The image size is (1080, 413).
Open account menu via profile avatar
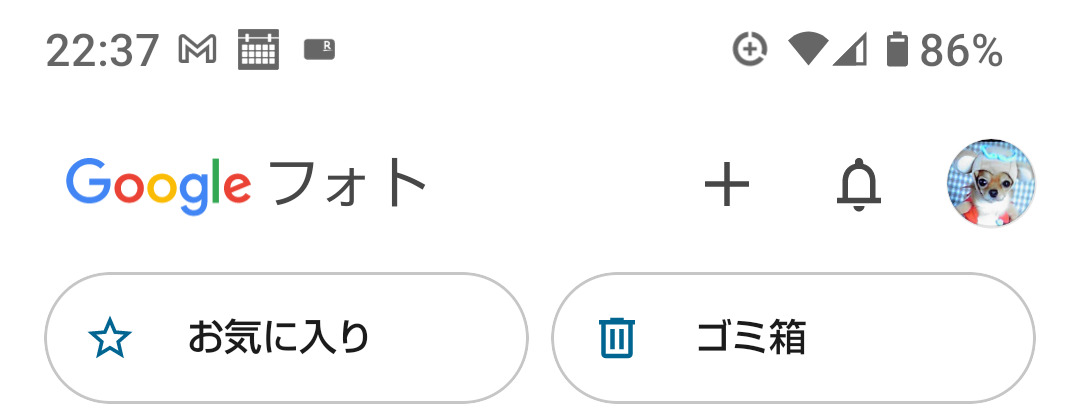990,184
